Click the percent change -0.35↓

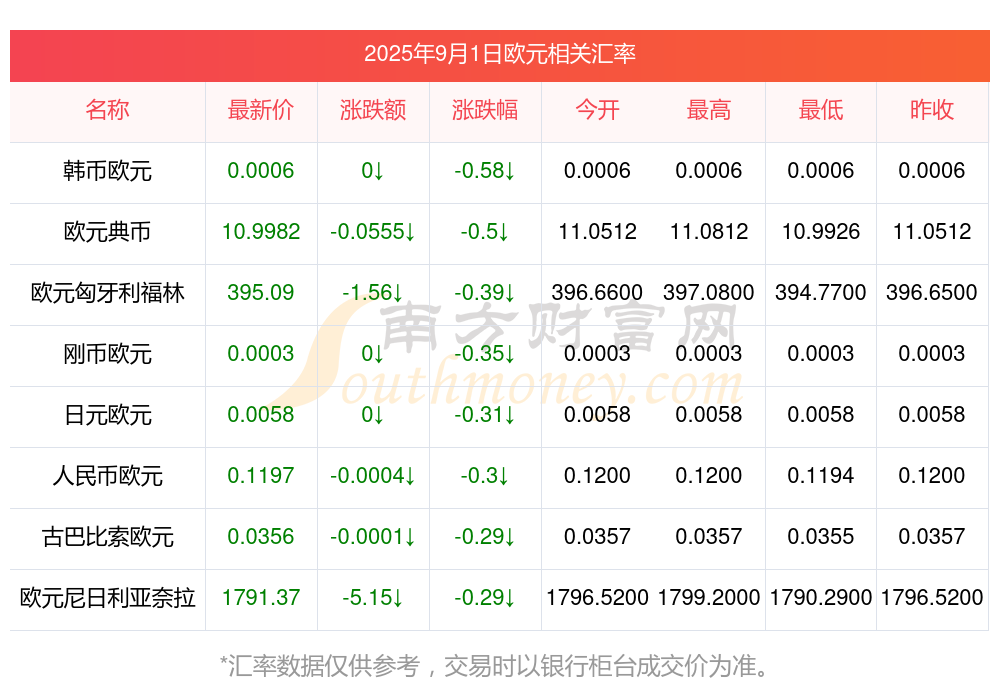485,353
